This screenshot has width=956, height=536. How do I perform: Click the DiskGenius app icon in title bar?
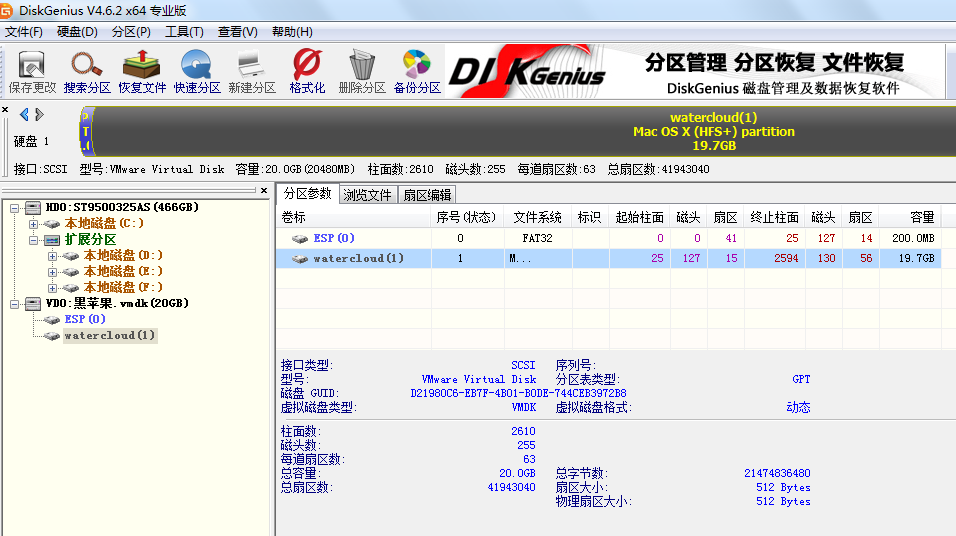click(6, 10)
